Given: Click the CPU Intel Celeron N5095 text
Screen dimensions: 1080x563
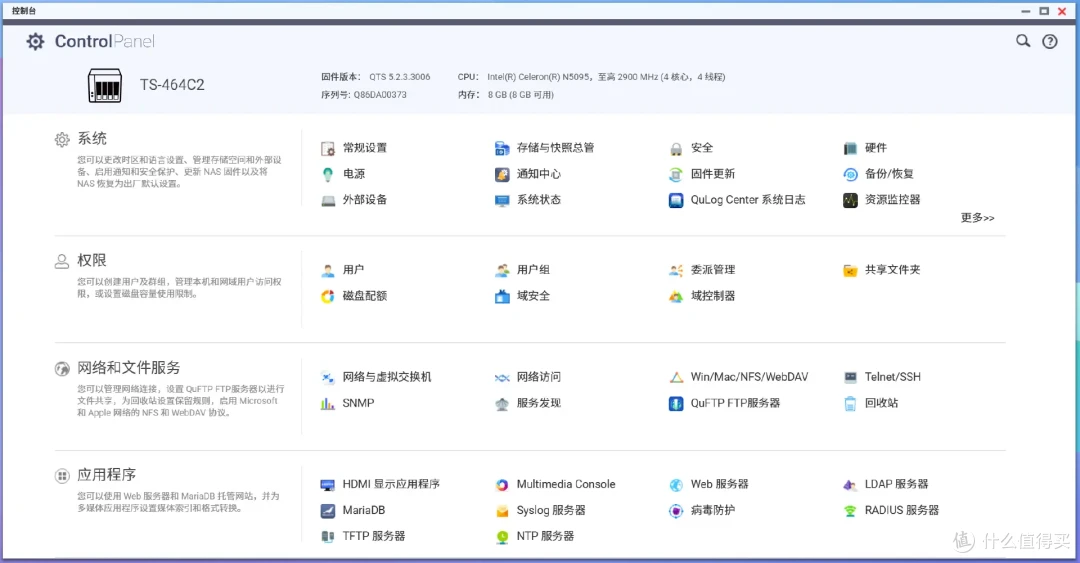Looking at the screenshot, I should 606,77.
